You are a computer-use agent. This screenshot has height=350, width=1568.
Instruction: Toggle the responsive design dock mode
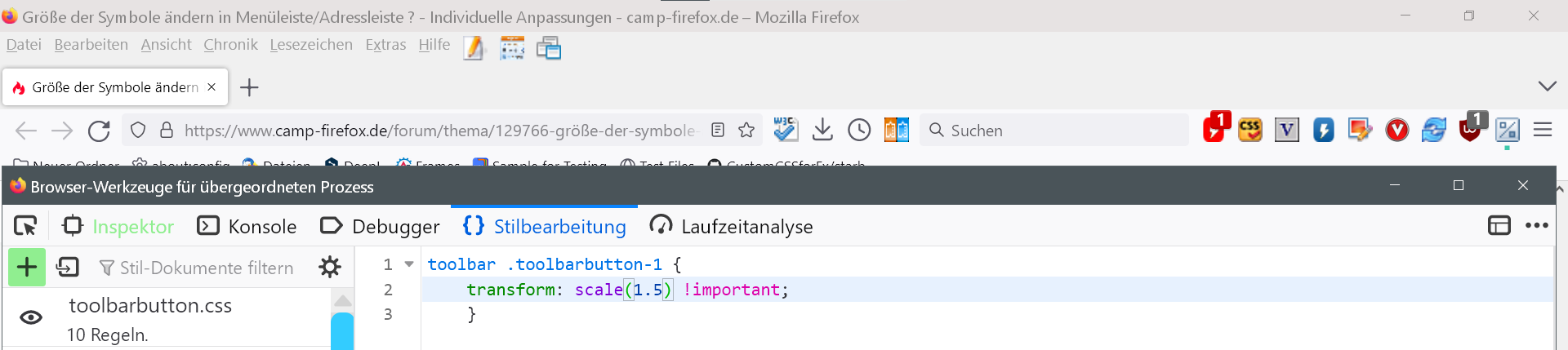(x=1499, y=226)
